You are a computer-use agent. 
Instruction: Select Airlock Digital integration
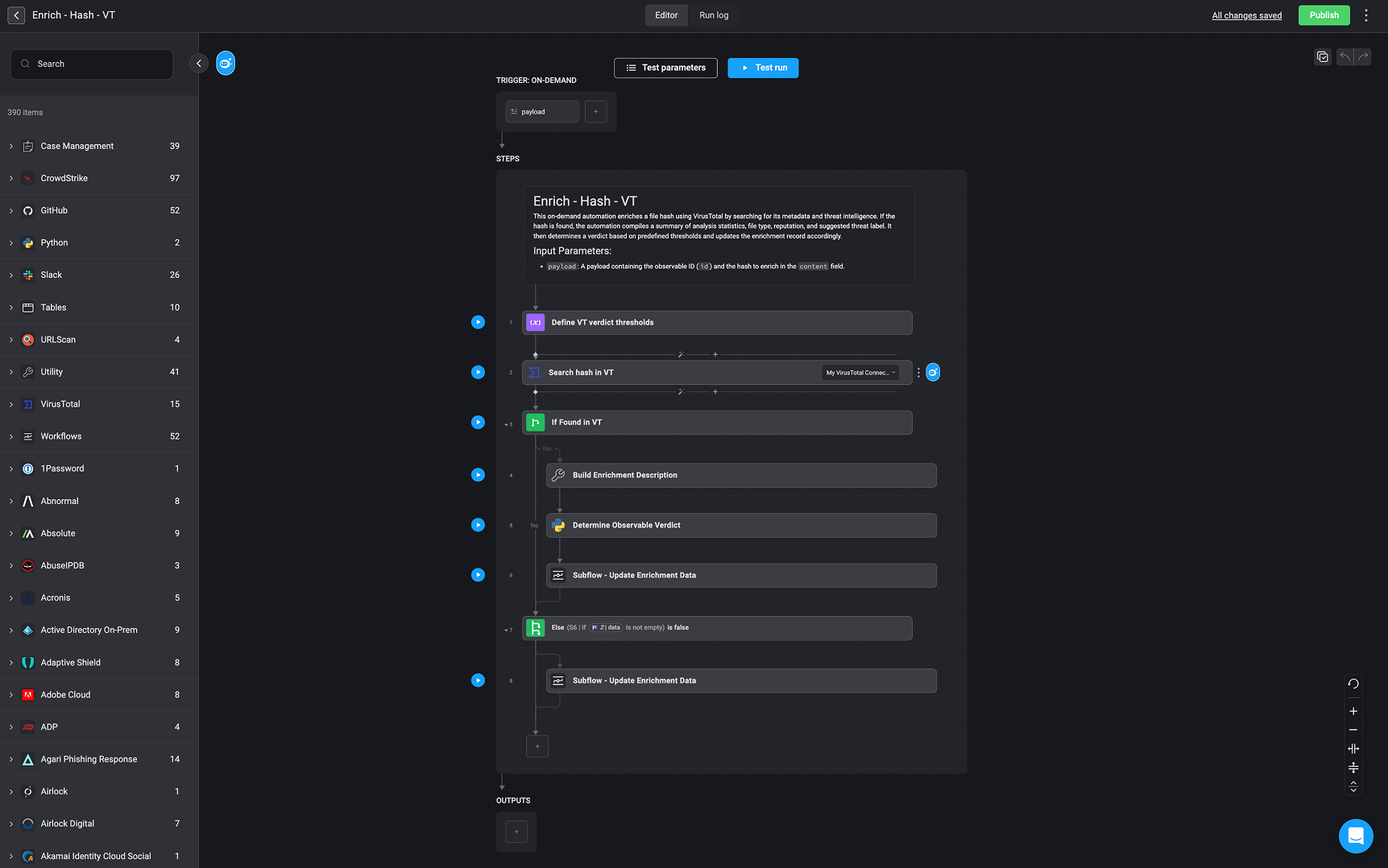point(99,824)
